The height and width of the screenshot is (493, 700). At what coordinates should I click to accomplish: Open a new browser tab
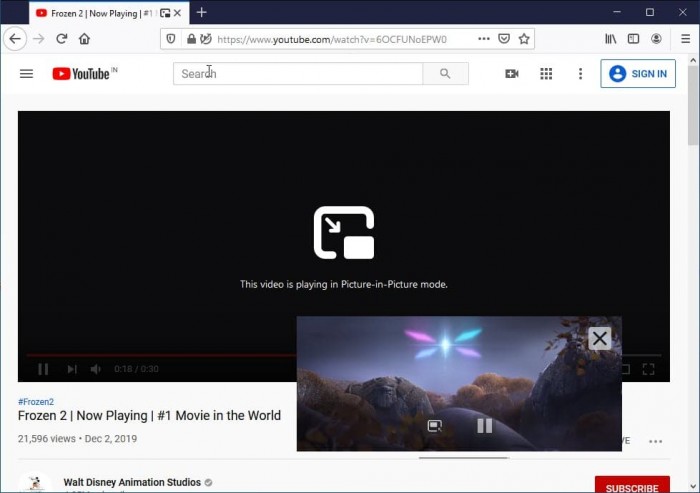[201, 13]
